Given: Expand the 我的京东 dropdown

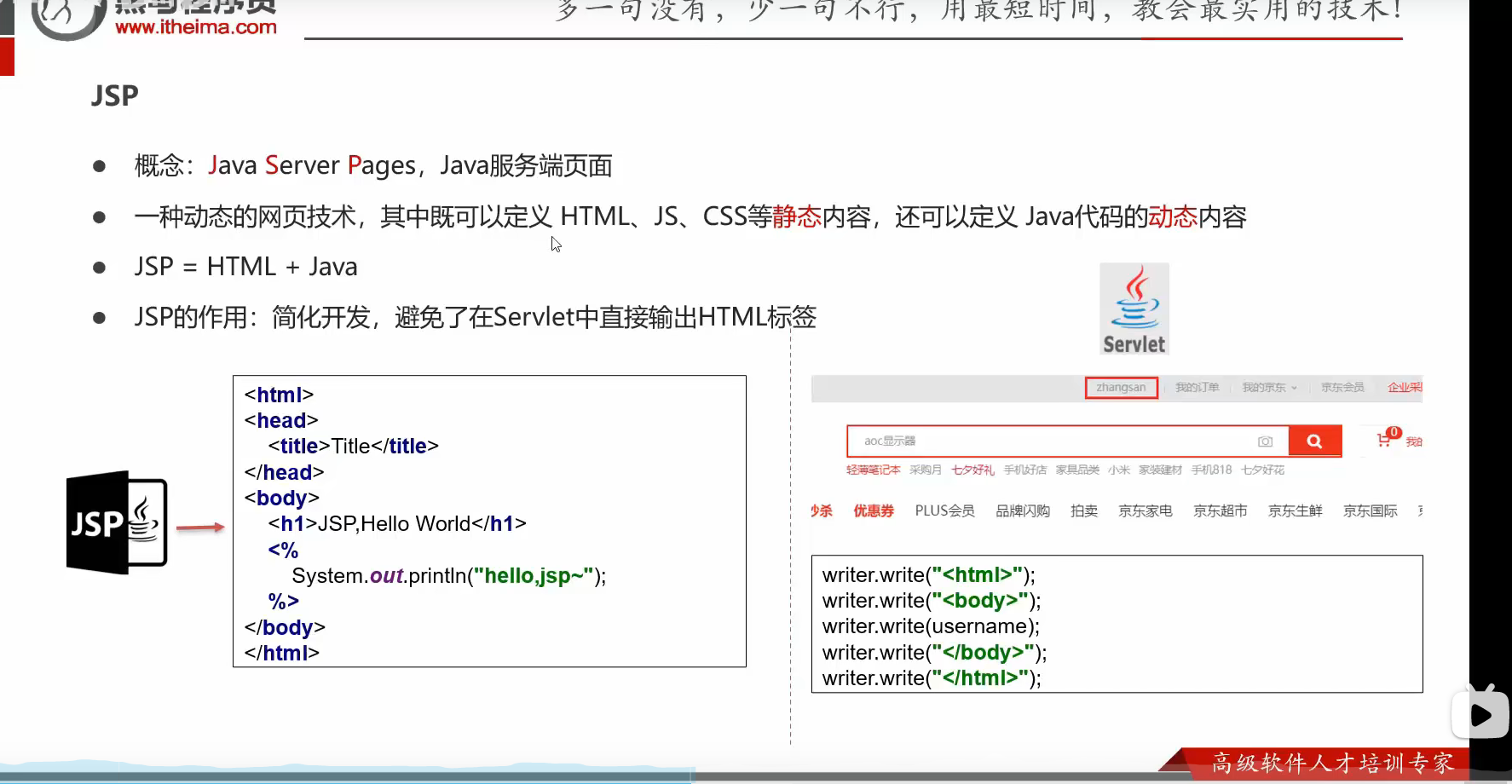Looking at the screenshot, I should pos(1269,388).
